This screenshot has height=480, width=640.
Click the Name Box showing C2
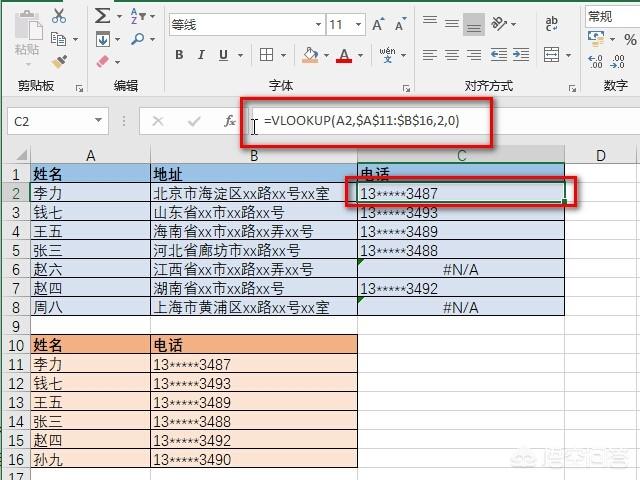pos(58,121)
